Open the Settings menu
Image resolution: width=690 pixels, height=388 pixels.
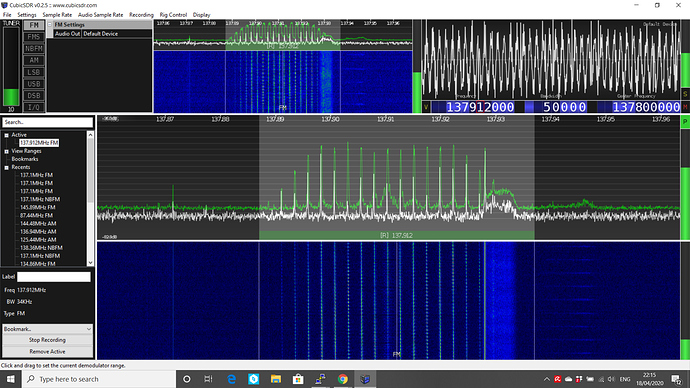(26, 15)
